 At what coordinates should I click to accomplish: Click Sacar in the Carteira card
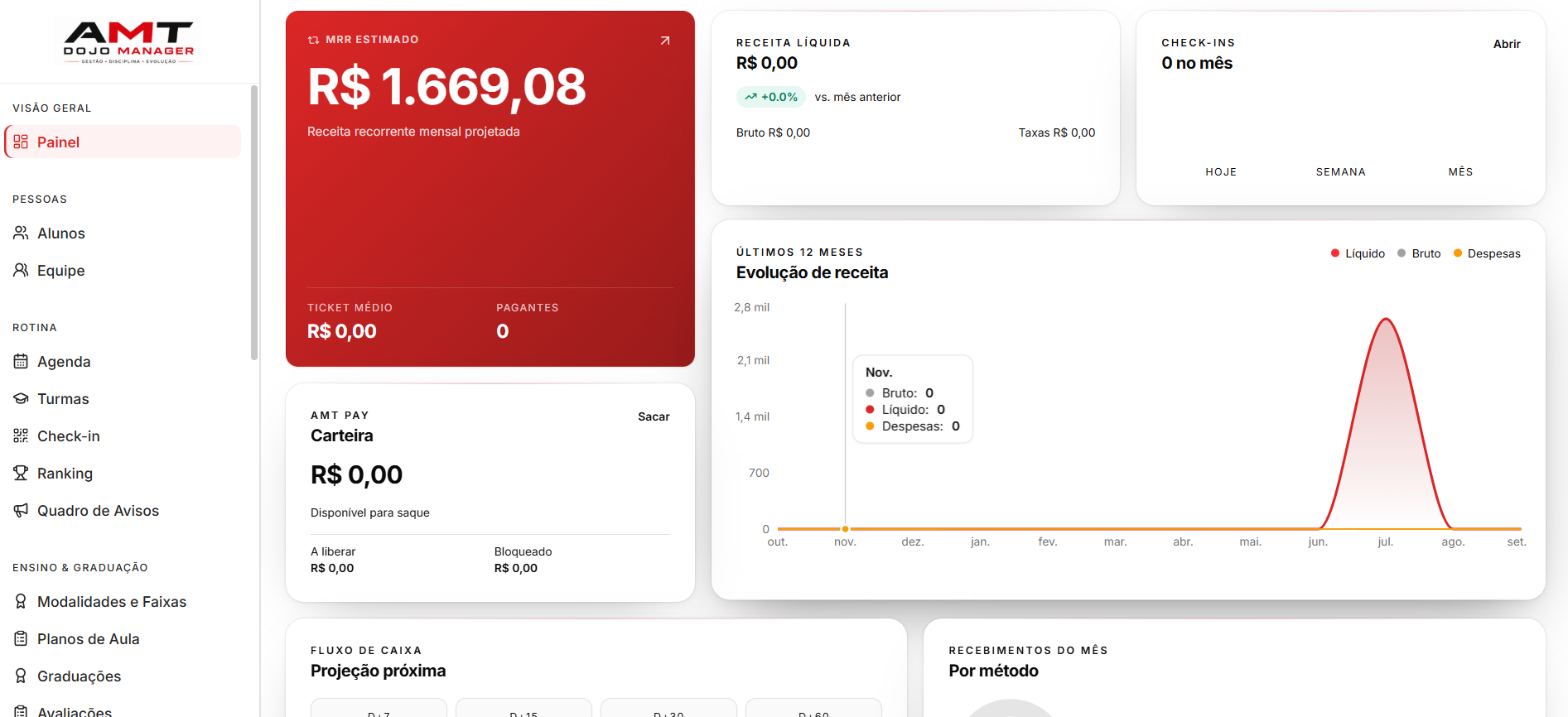[654, 416]
